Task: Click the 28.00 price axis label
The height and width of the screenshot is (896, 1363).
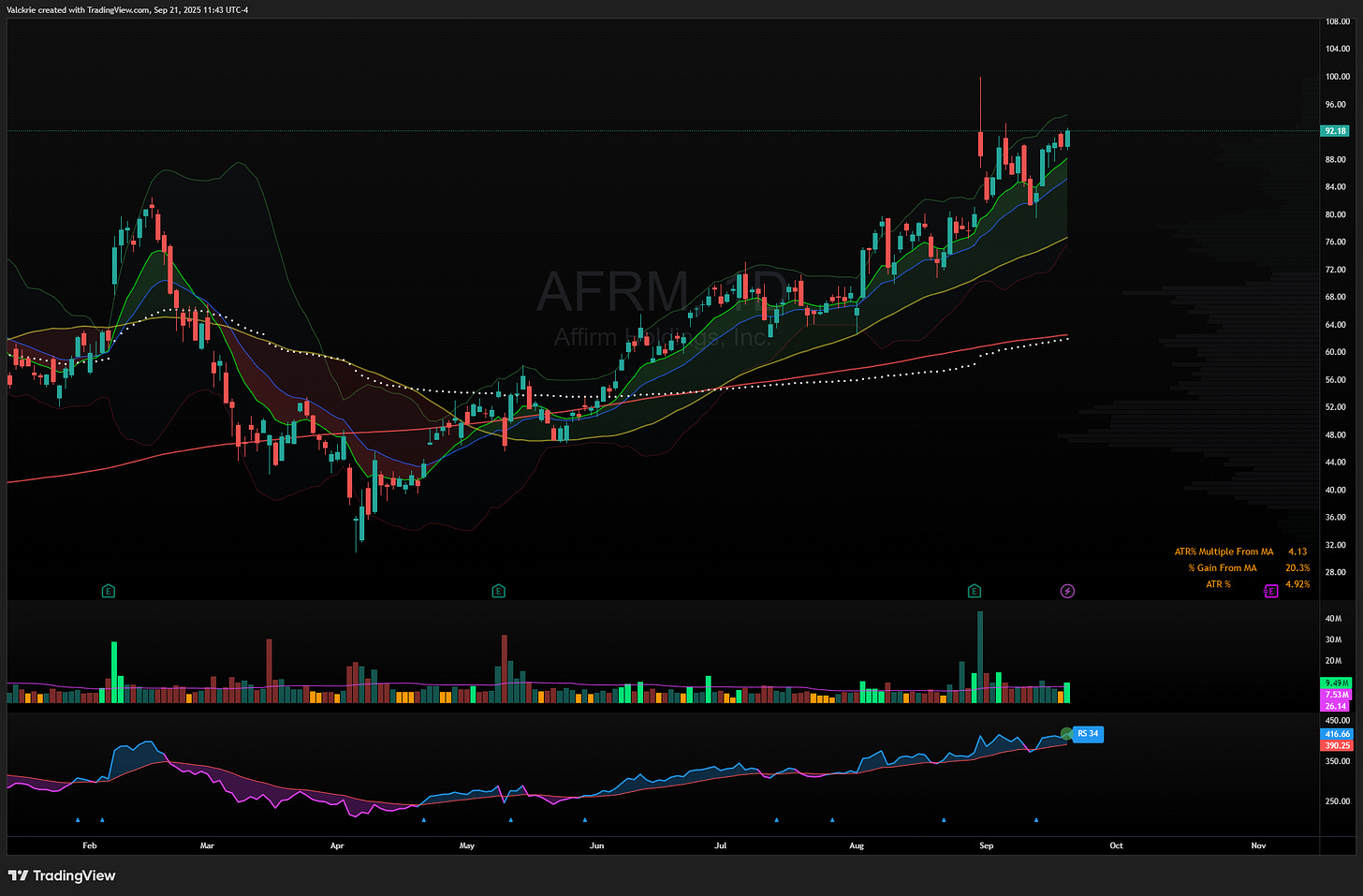Action: click(1336, 572)
